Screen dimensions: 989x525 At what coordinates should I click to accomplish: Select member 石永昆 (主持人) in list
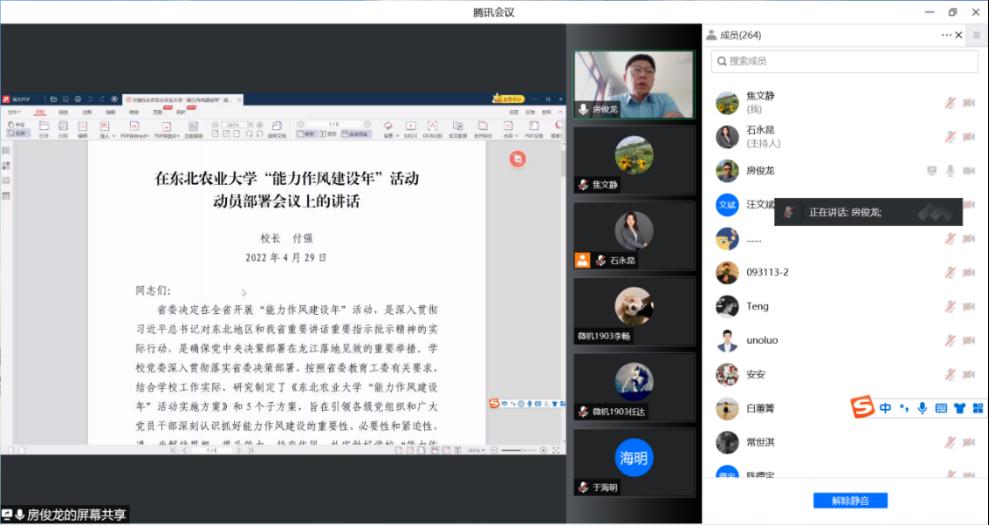(x=845, y=136)
